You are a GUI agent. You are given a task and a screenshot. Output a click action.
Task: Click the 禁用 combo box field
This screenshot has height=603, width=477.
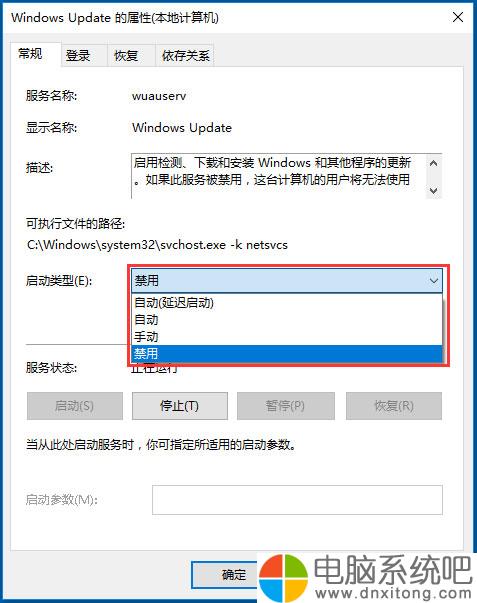(287, 281)
